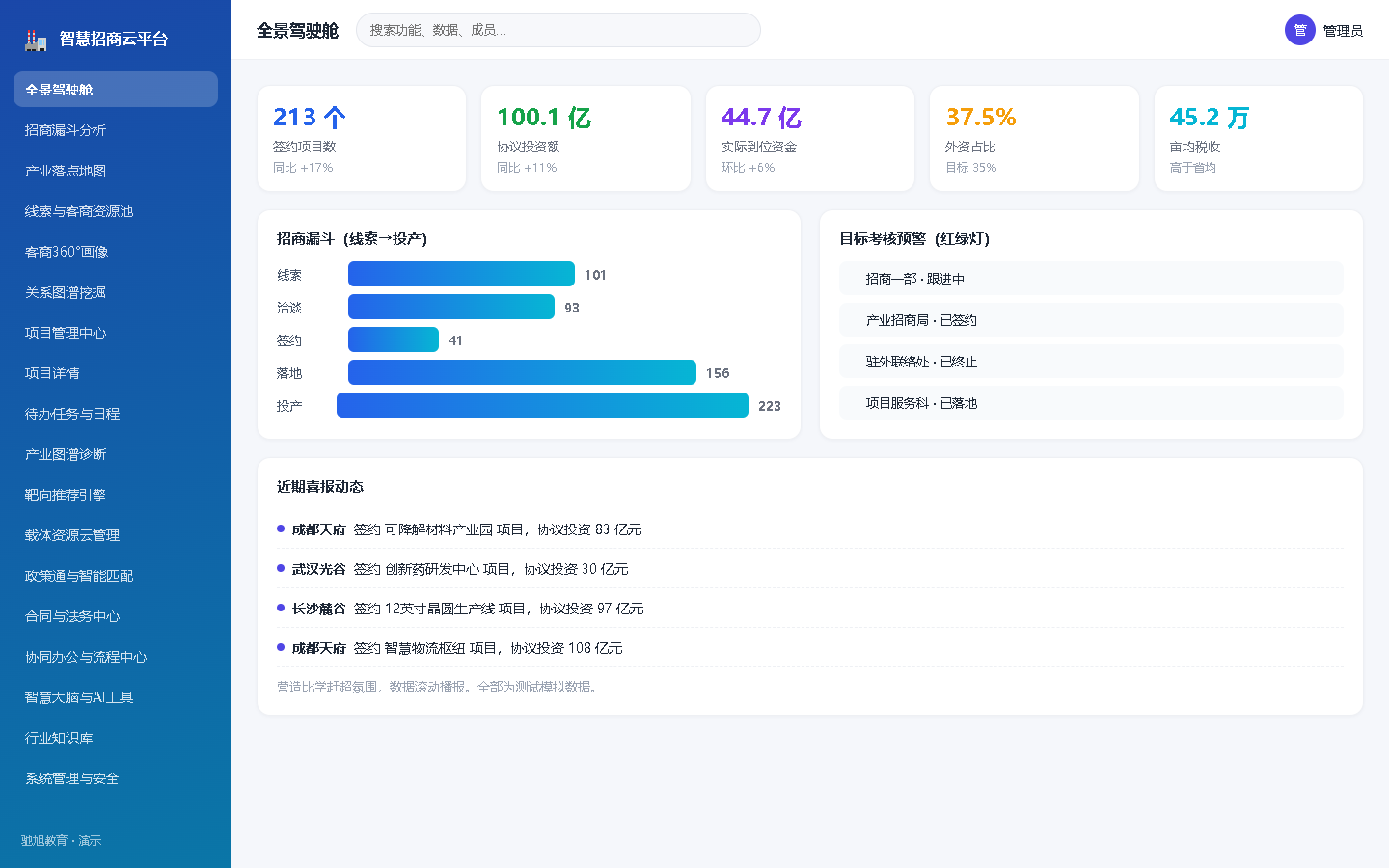Click the 成都天府 可降解材料产业园 news item
The height and width of the screenshot is (868, 1389).
pyautogui.click(x=809, y=529)
